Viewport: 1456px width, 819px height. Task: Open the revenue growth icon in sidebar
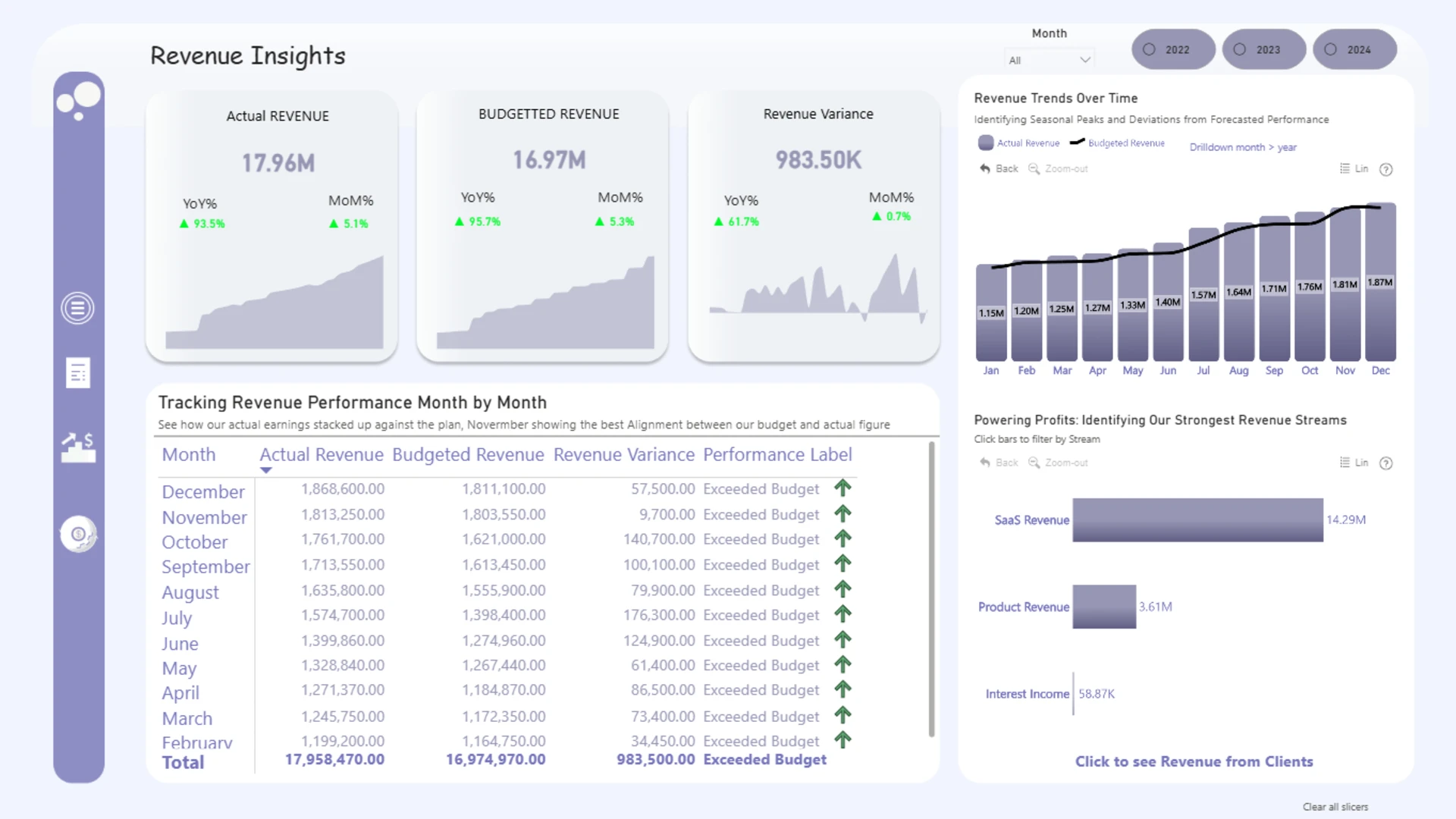coord(78,447)
